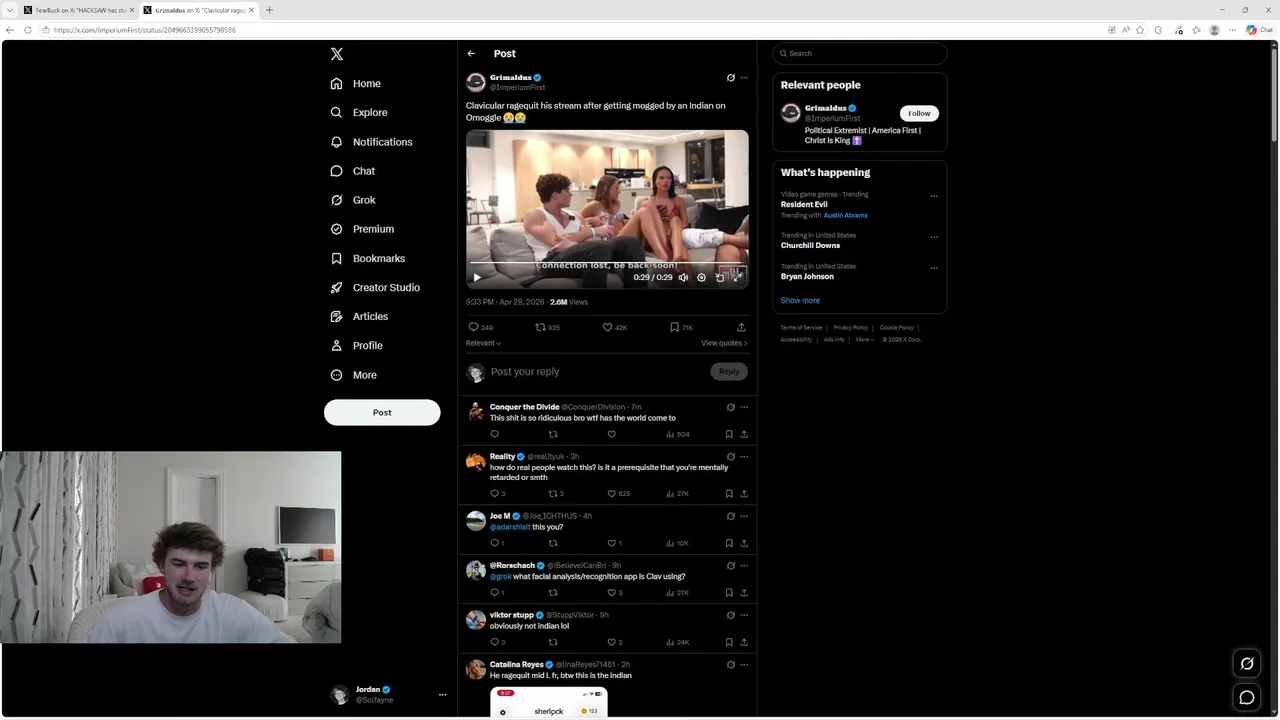
Task: Open the floating chat messages button
Action: coord(1247,698)
